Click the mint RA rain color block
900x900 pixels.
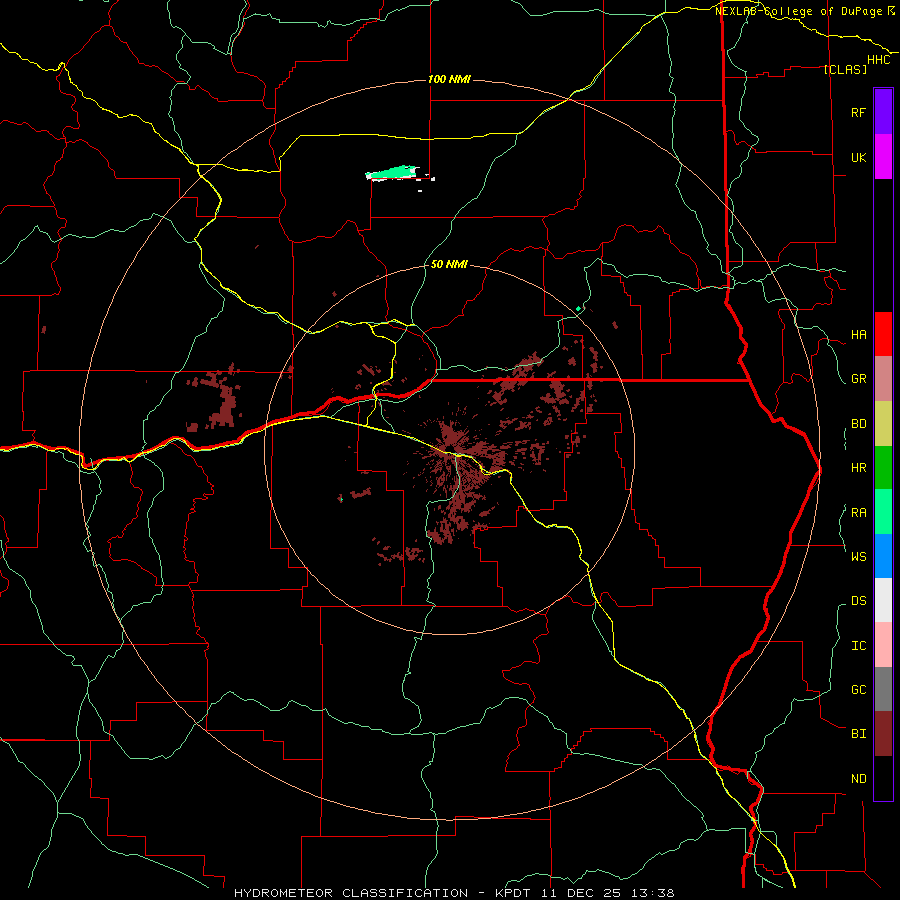(x=883, y=512)
